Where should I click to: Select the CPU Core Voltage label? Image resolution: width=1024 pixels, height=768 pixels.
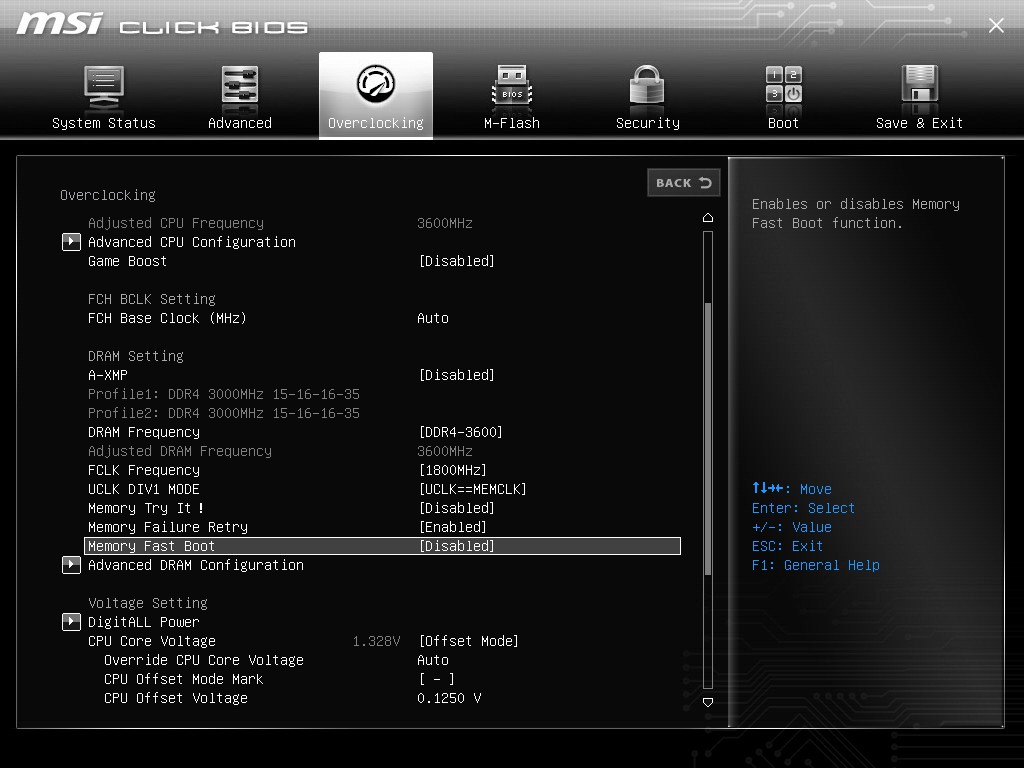pos(152,641)
